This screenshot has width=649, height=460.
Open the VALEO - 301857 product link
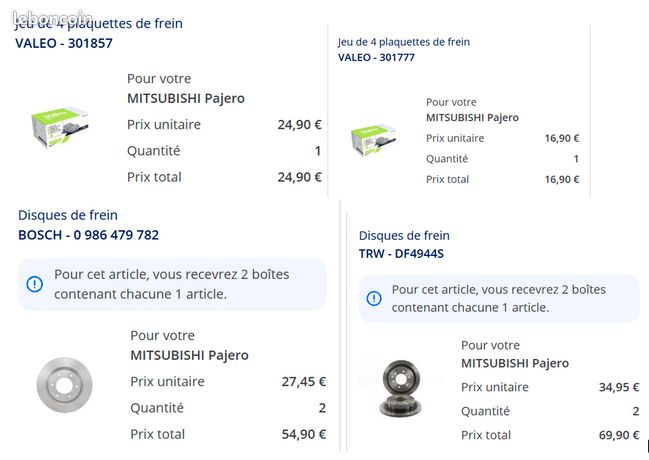coord(64,43)
